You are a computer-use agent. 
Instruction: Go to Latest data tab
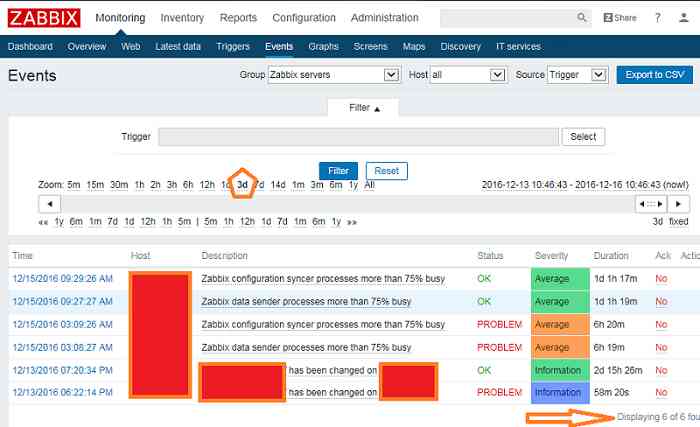tap(178, 46)
